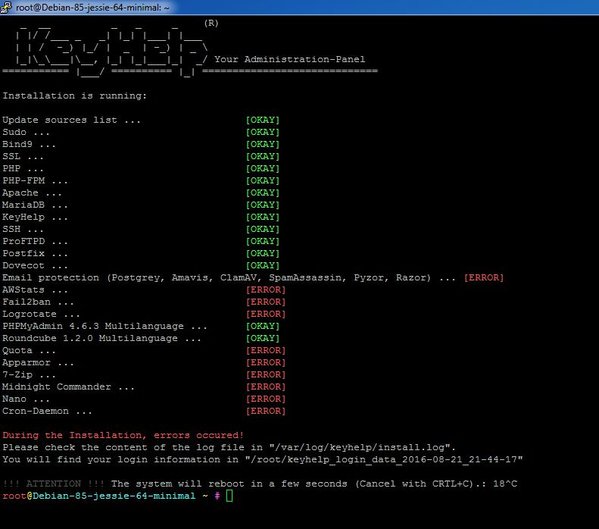Click the red ERROR status for Email protection

(484, 278)
